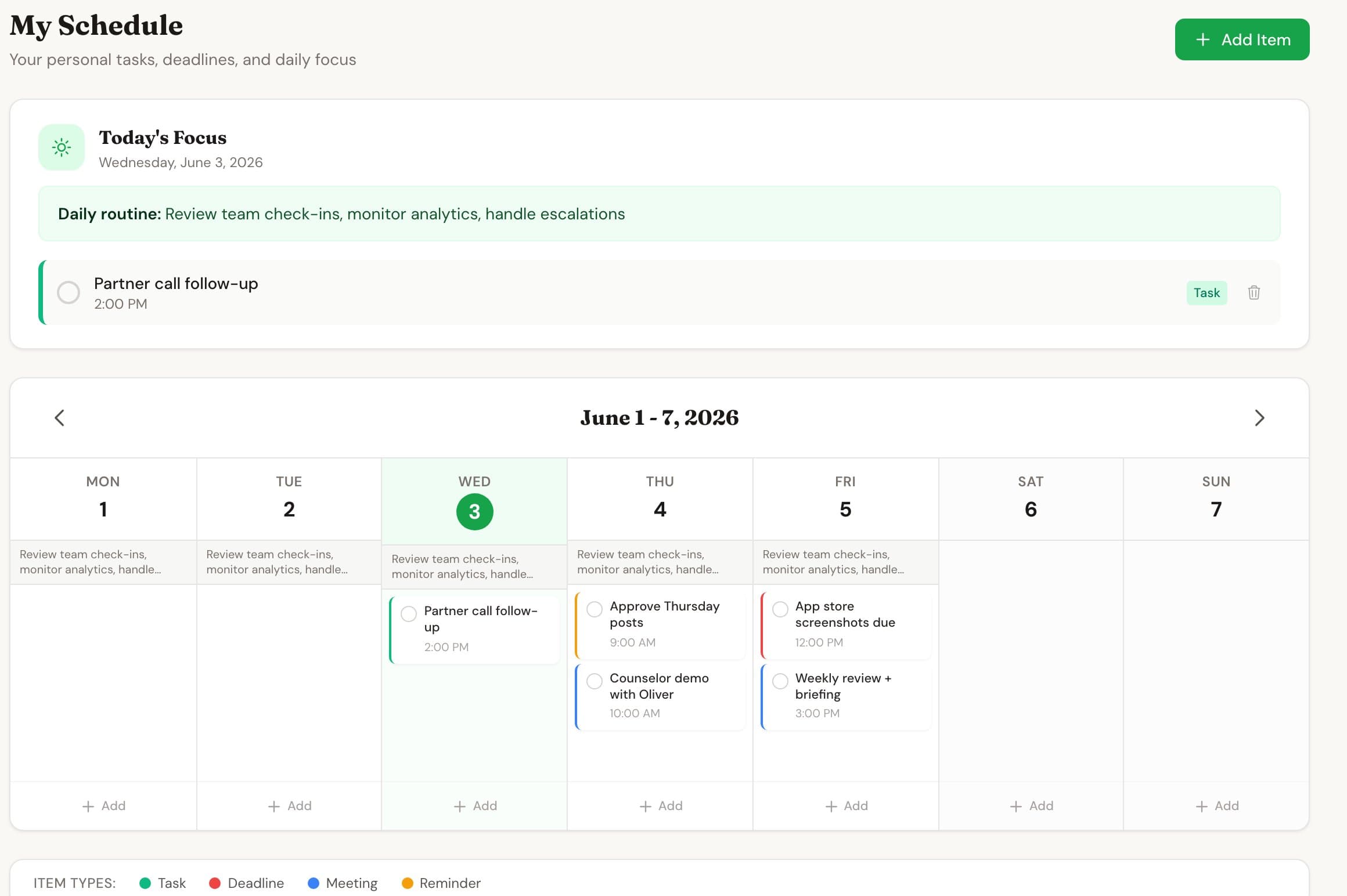Click Friday's daily routine note

tap(845, 562)
